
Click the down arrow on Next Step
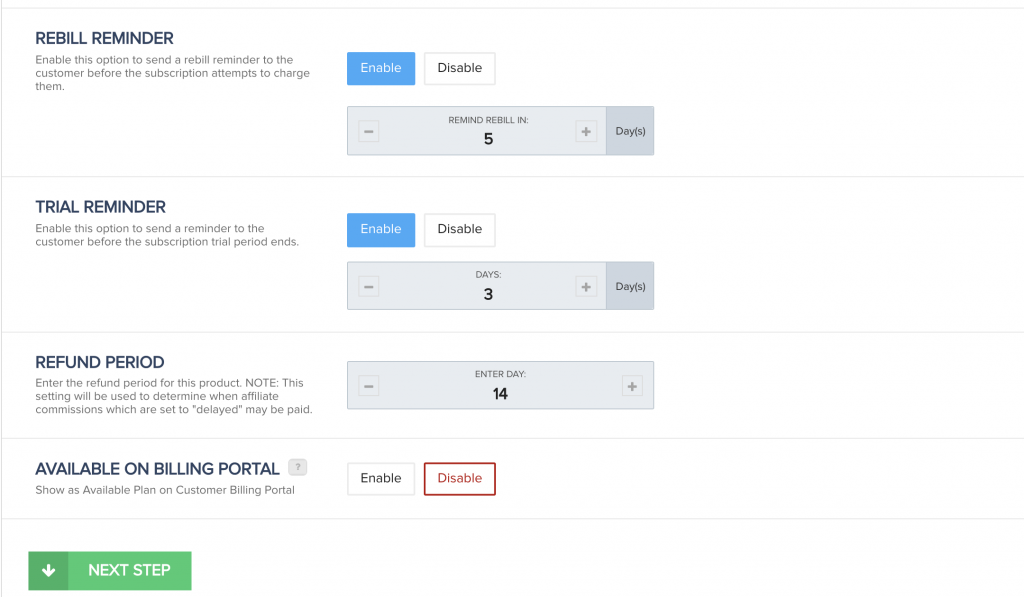pyautogui.click(x=48, y=571)
